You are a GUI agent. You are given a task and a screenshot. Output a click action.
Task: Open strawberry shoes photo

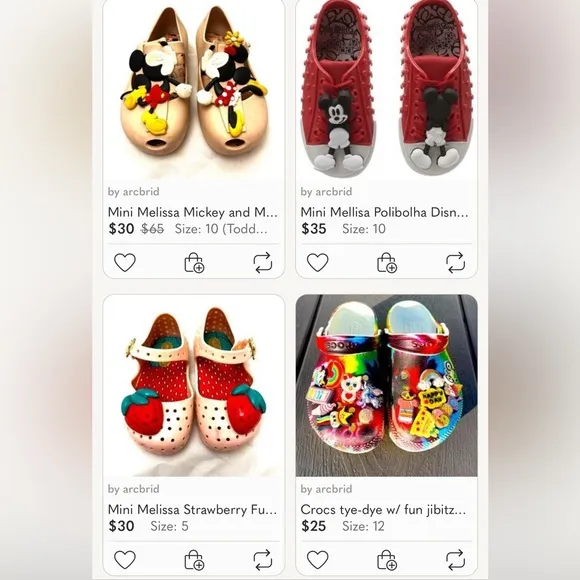(194, 385)
